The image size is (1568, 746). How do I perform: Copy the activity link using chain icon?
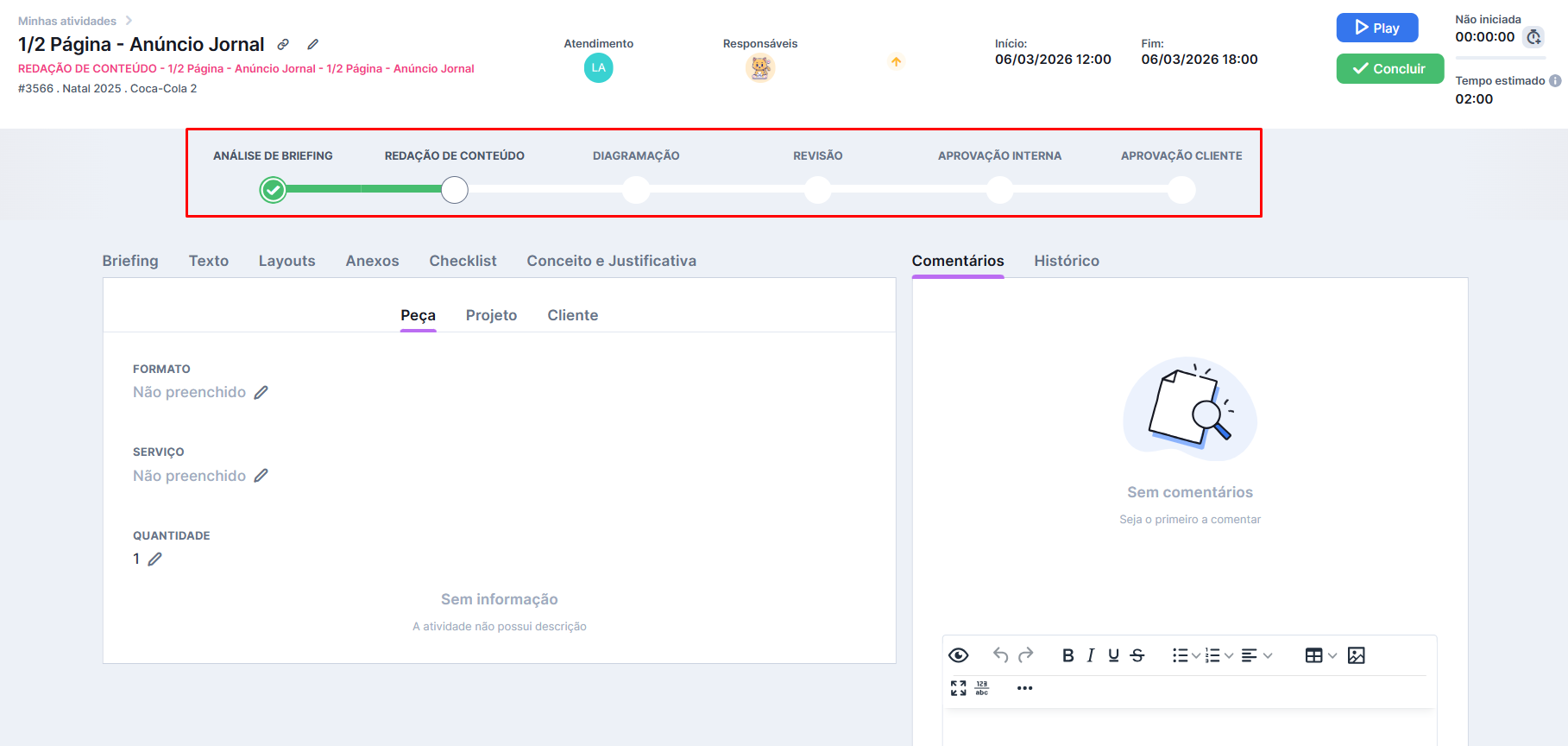283,44
